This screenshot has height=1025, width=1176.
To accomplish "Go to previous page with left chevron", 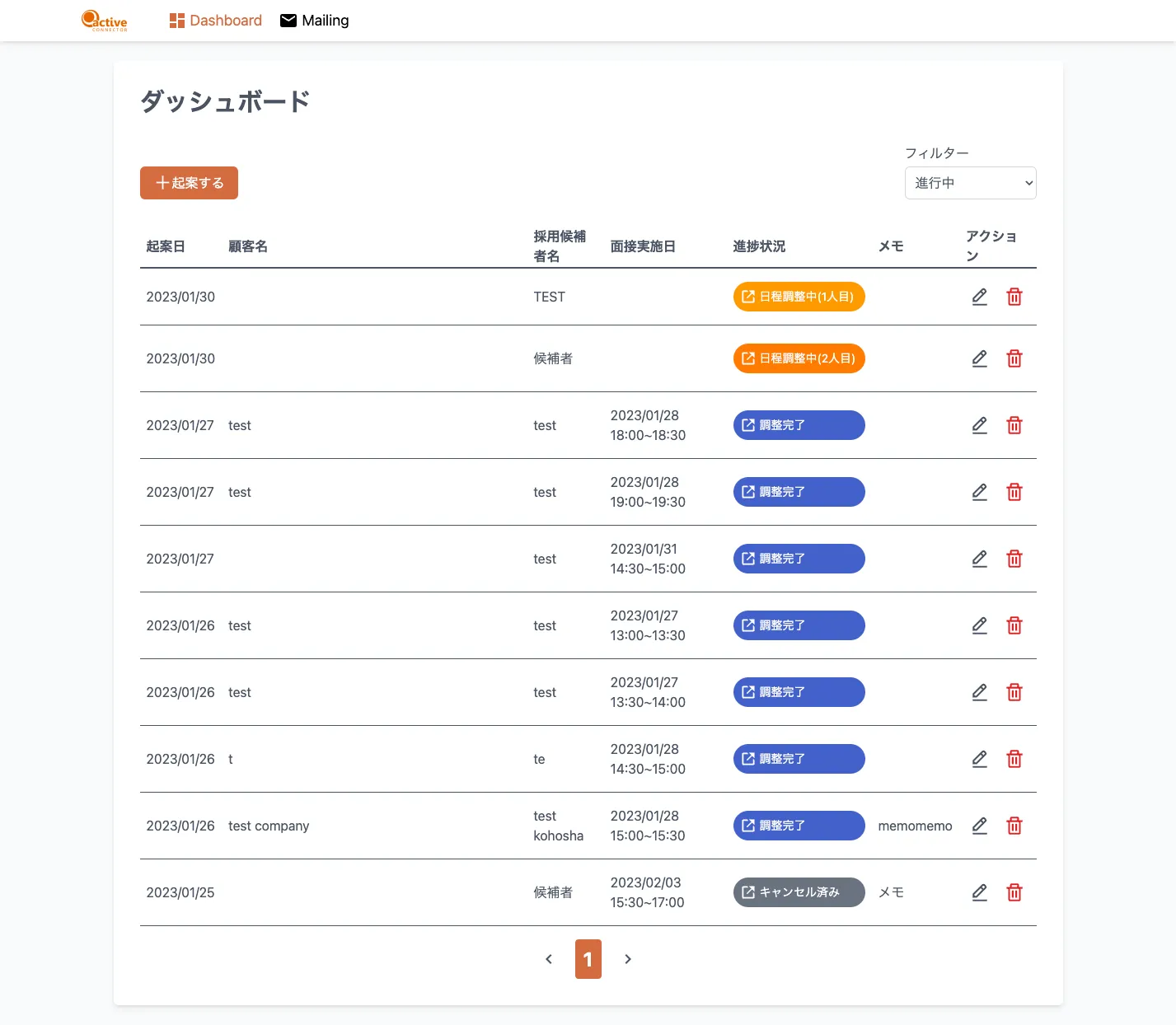I will 549,959.
